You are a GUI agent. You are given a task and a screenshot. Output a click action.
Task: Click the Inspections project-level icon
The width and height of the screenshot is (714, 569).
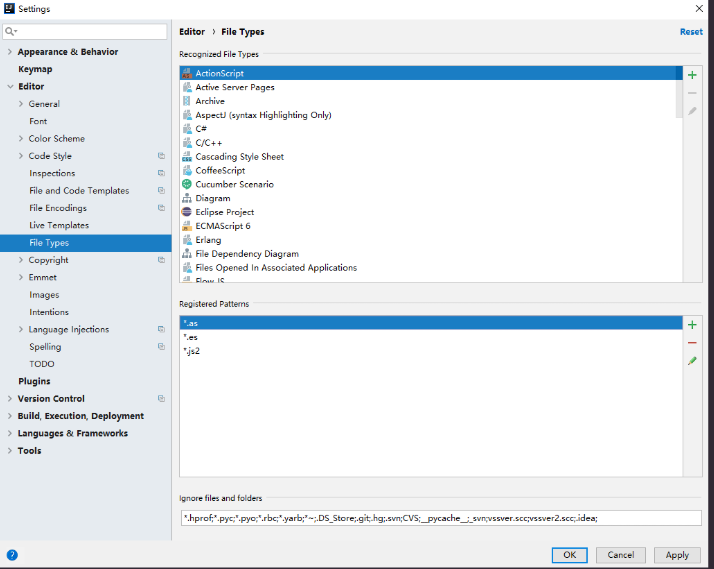[x=161, y=173]
